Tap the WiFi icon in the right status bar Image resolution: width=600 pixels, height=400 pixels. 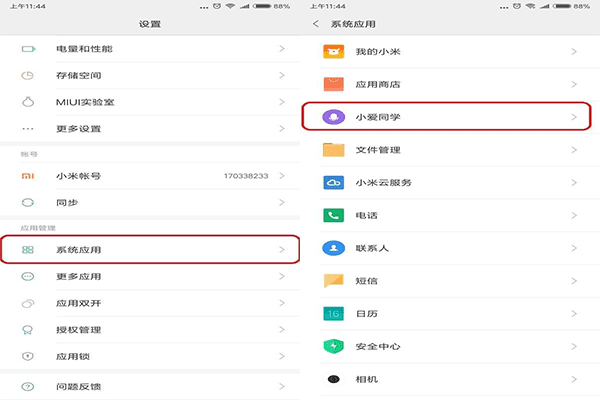pos(530,6)
